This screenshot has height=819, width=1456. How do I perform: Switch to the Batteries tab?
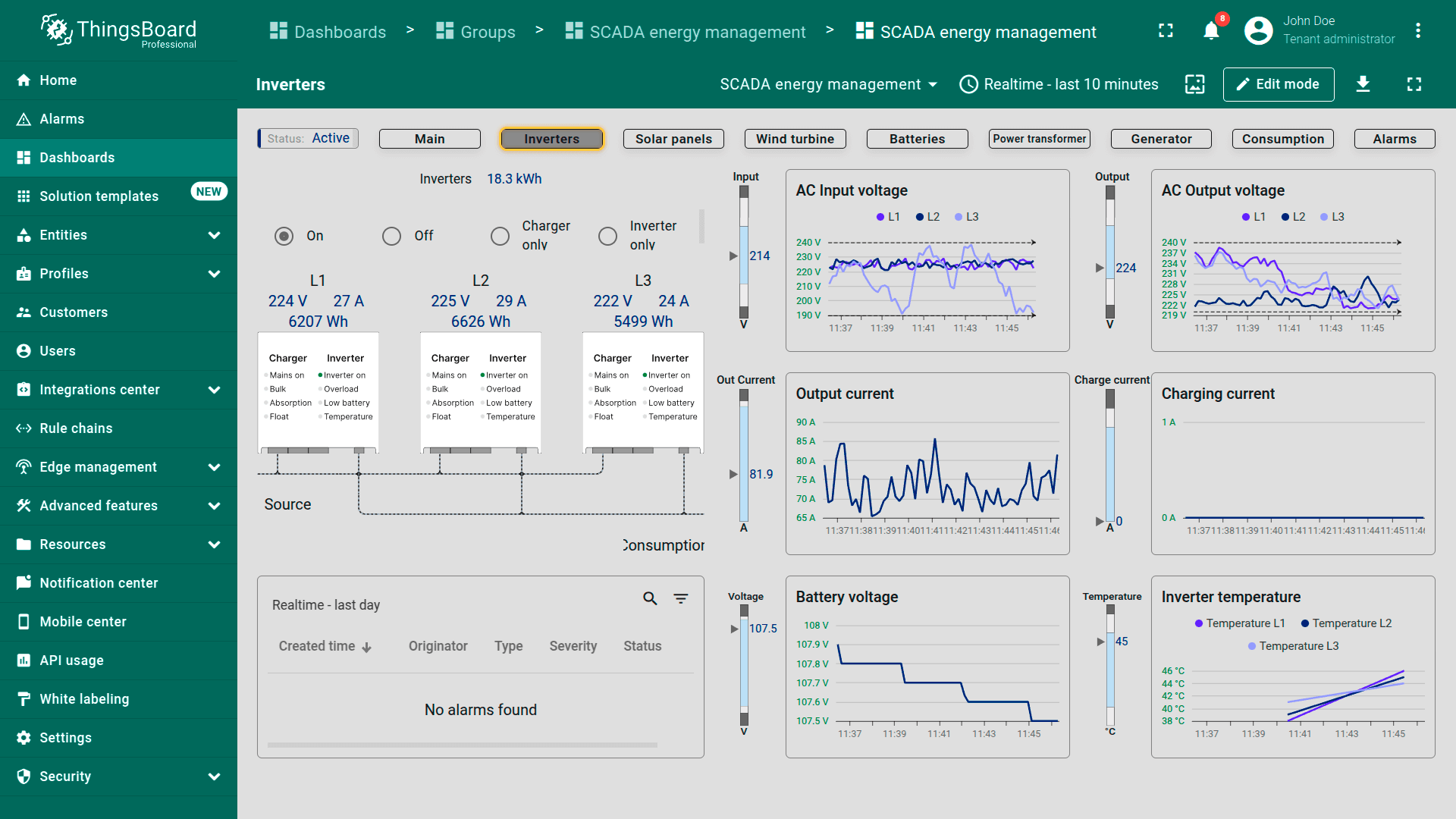coord(917,139)
